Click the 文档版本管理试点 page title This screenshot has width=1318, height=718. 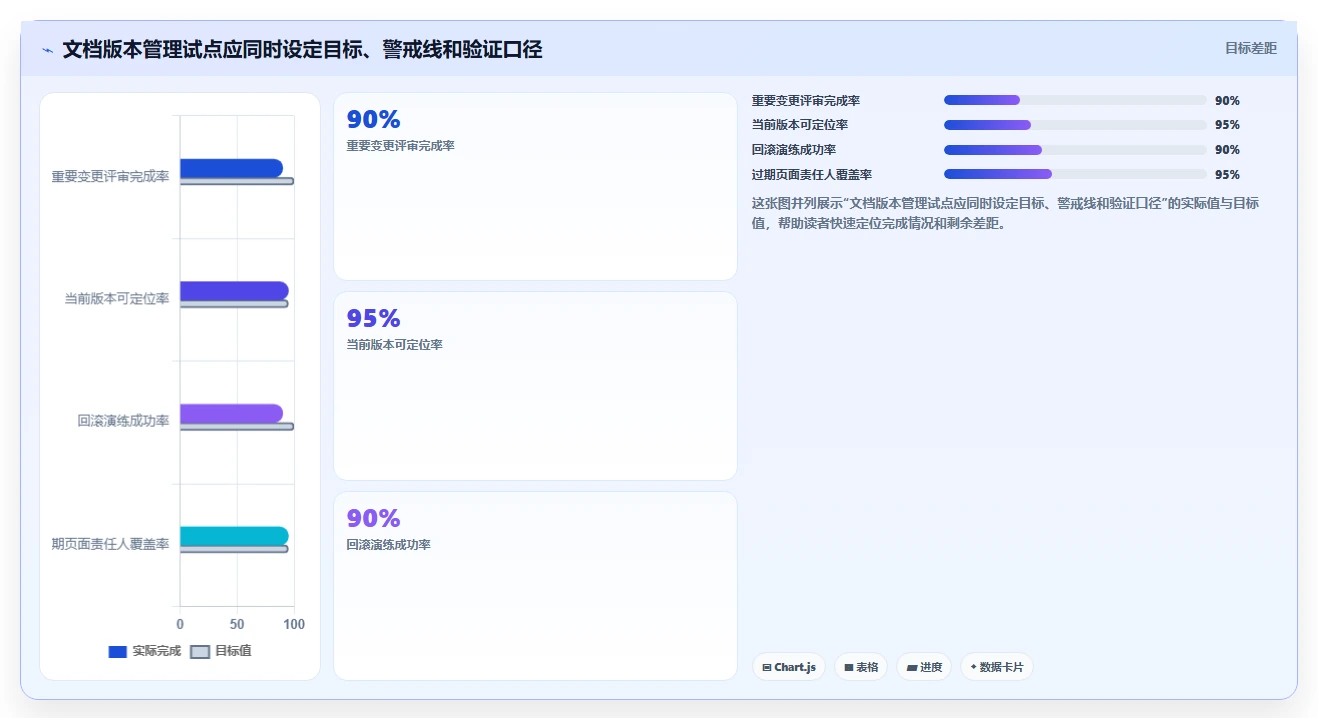click(302, 49)
